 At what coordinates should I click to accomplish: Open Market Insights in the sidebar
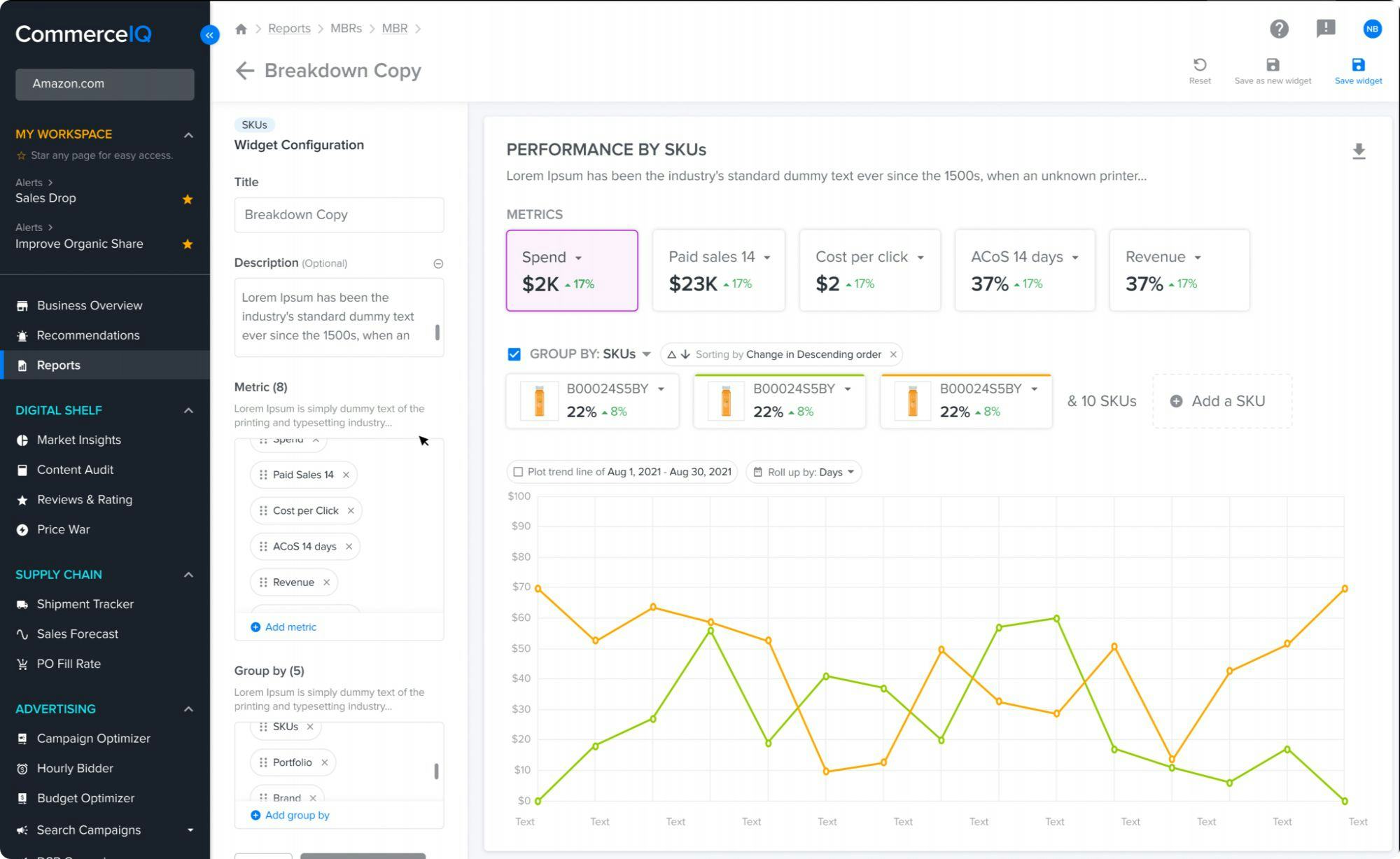[x=79, y=440]
